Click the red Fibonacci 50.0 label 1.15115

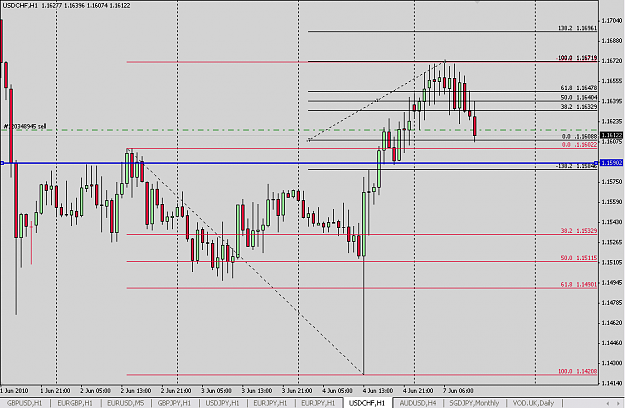(578, 258)
